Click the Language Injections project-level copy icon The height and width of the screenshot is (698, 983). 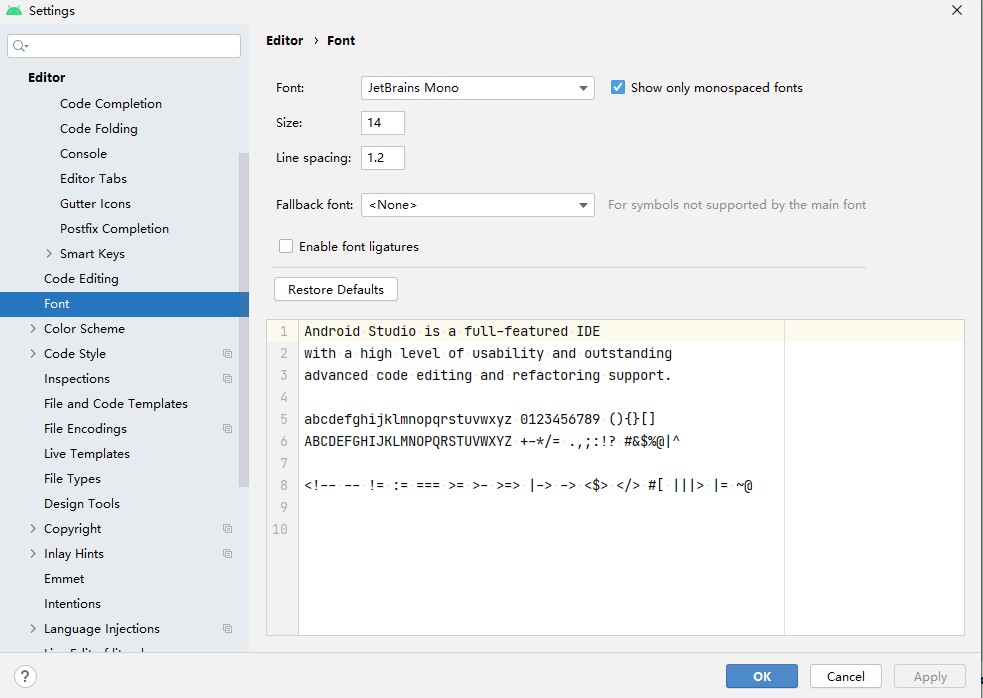(228, 629)
